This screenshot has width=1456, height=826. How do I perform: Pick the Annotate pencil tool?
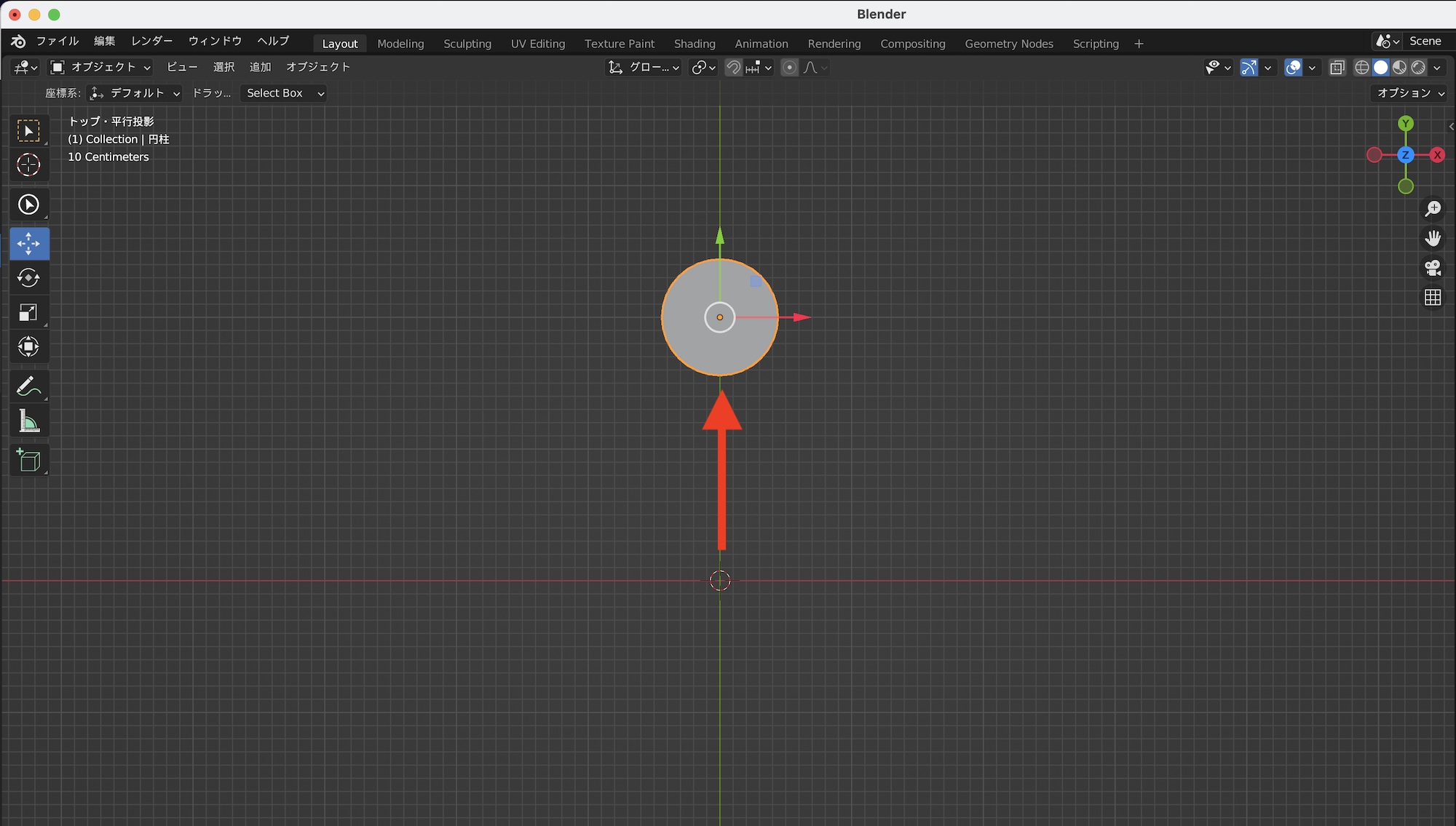click(28, 386)
